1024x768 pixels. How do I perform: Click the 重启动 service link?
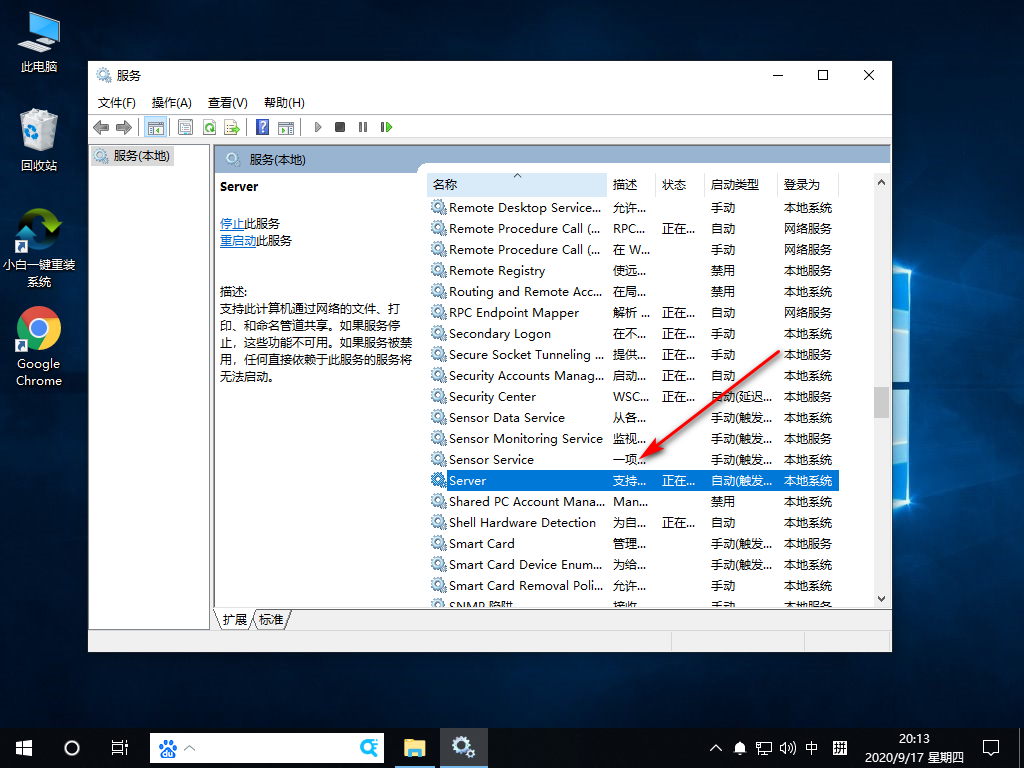238,241
